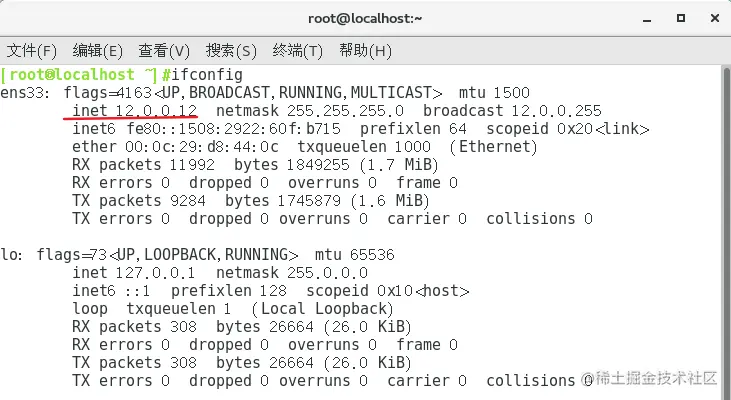This screenshot has height=400, width=731.
Task: Click netmask 255.0.0.0 value
Action: [x=327, y=273]
